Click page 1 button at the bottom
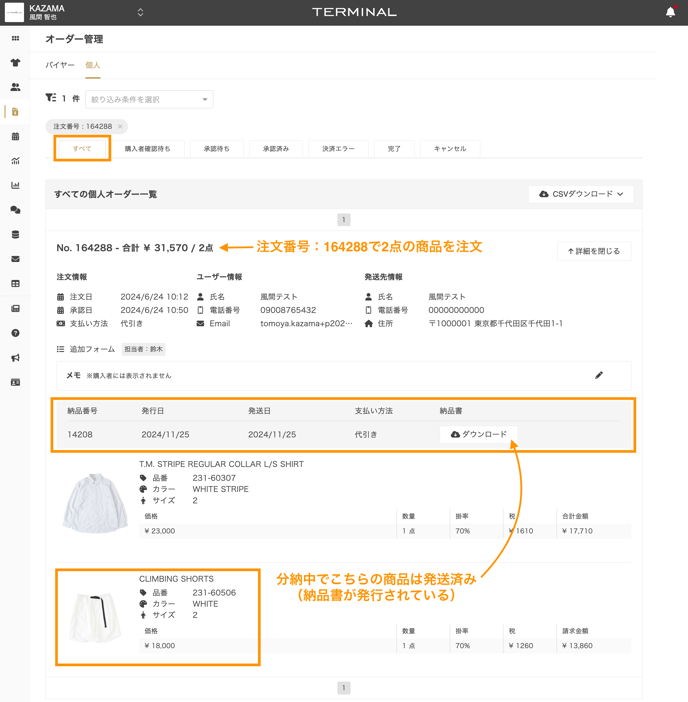The image size is (688, 702). (x=344, y=688)
